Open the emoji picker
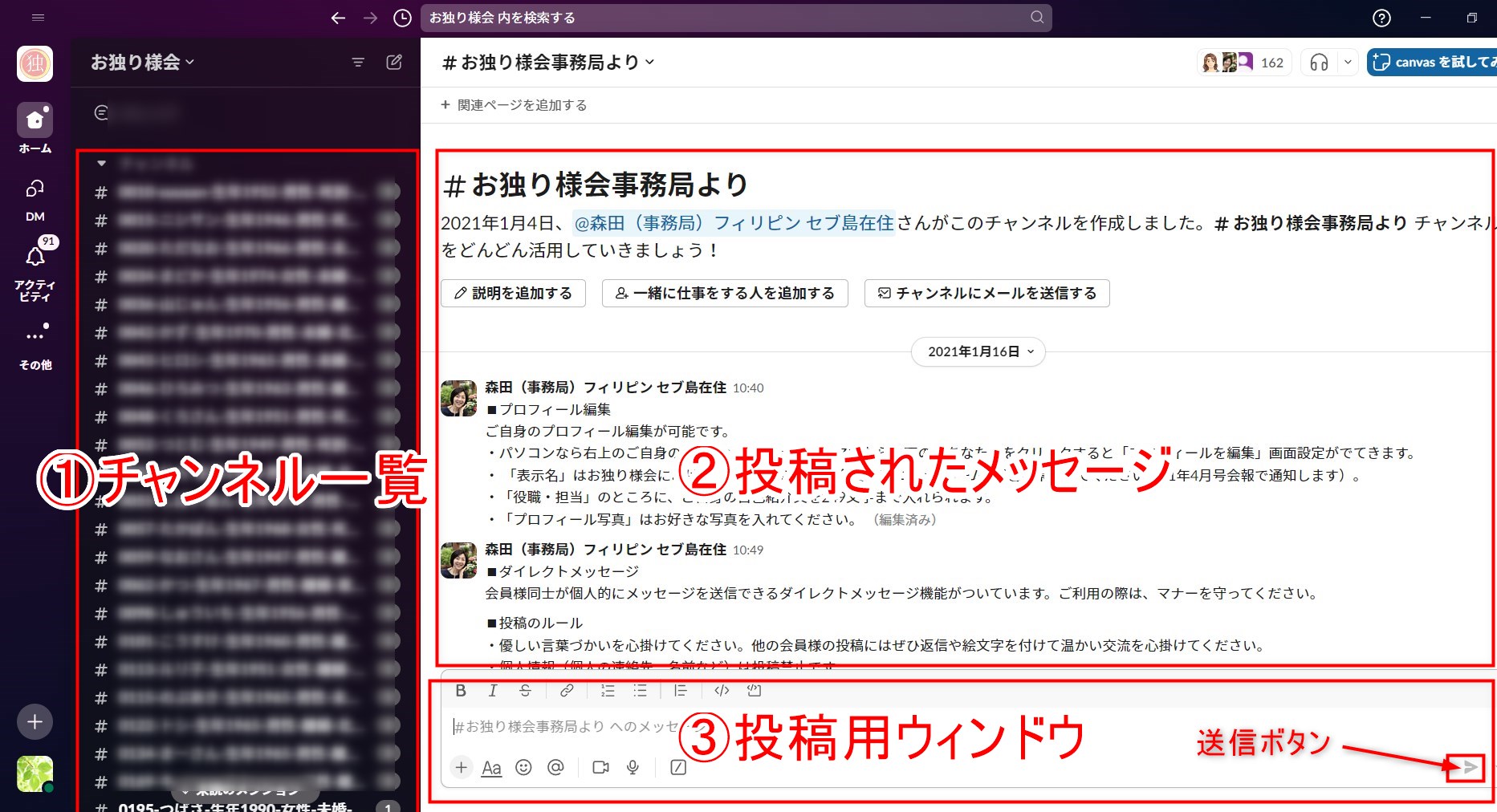This screenshot has height=812, width=1497. click(x=523, y=768)
